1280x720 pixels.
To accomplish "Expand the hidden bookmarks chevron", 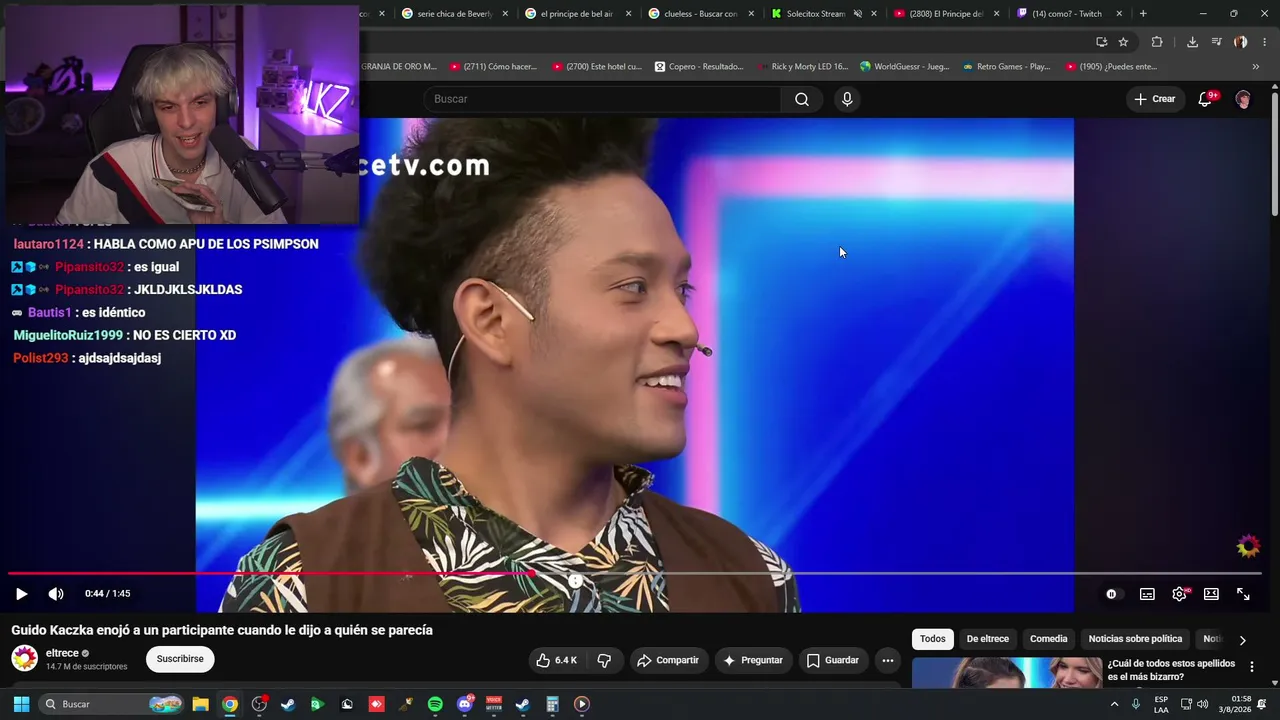I will point(1256,67).
